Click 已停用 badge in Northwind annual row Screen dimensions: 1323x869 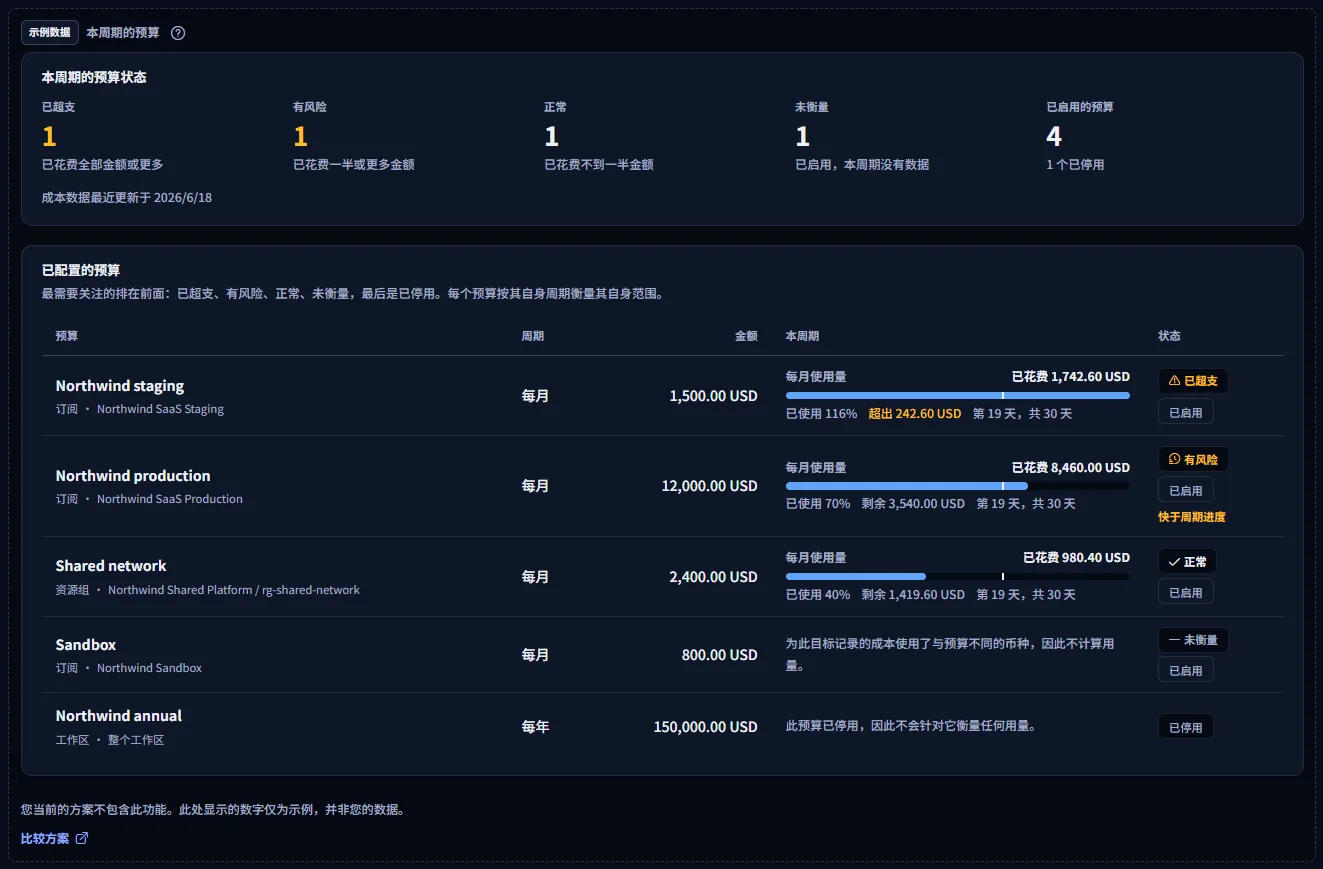click(x=1185, y=728)
